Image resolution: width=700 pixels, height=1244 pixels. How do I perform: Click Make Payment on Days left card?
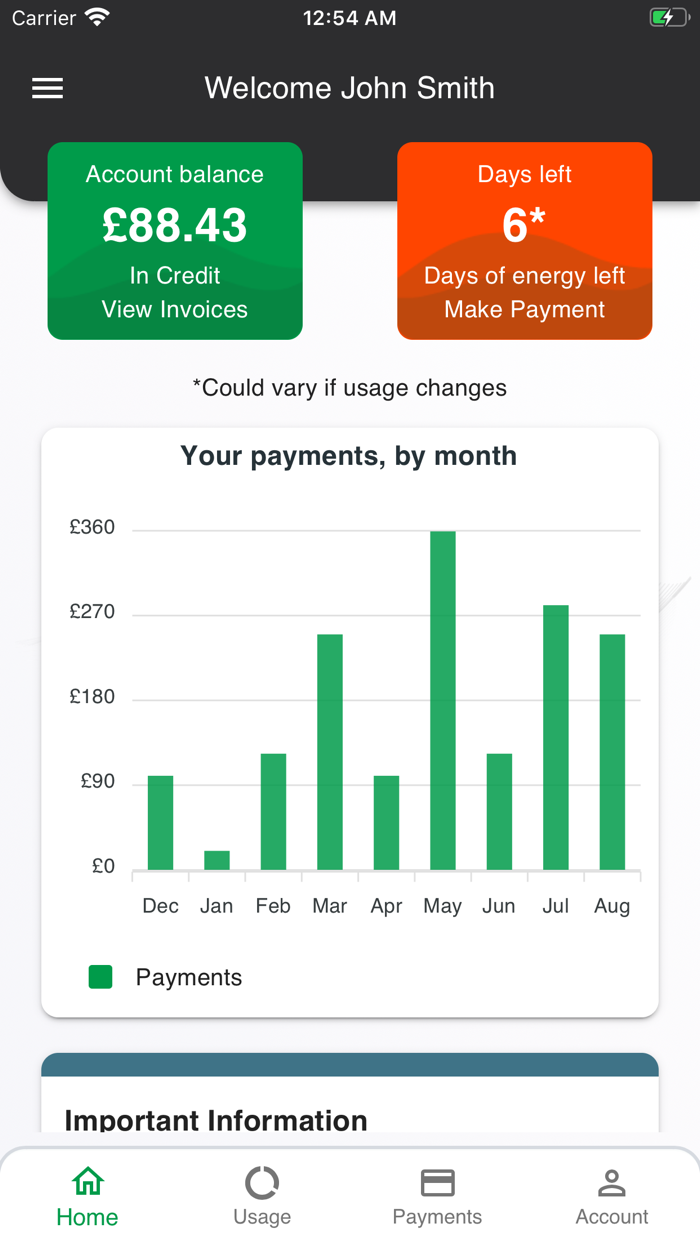[x=525, y=309]
